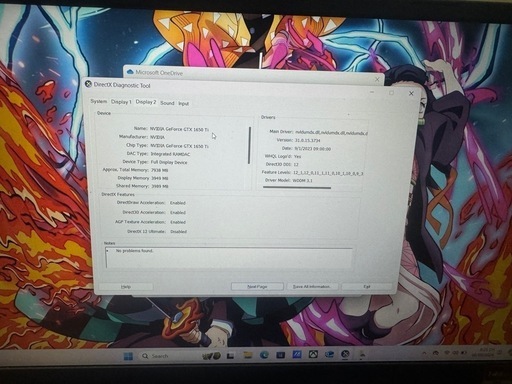Click AGP Texture Acceleration 'Enabled' value
The height and width of the screenshot is (384, 512).
point(178,222)
